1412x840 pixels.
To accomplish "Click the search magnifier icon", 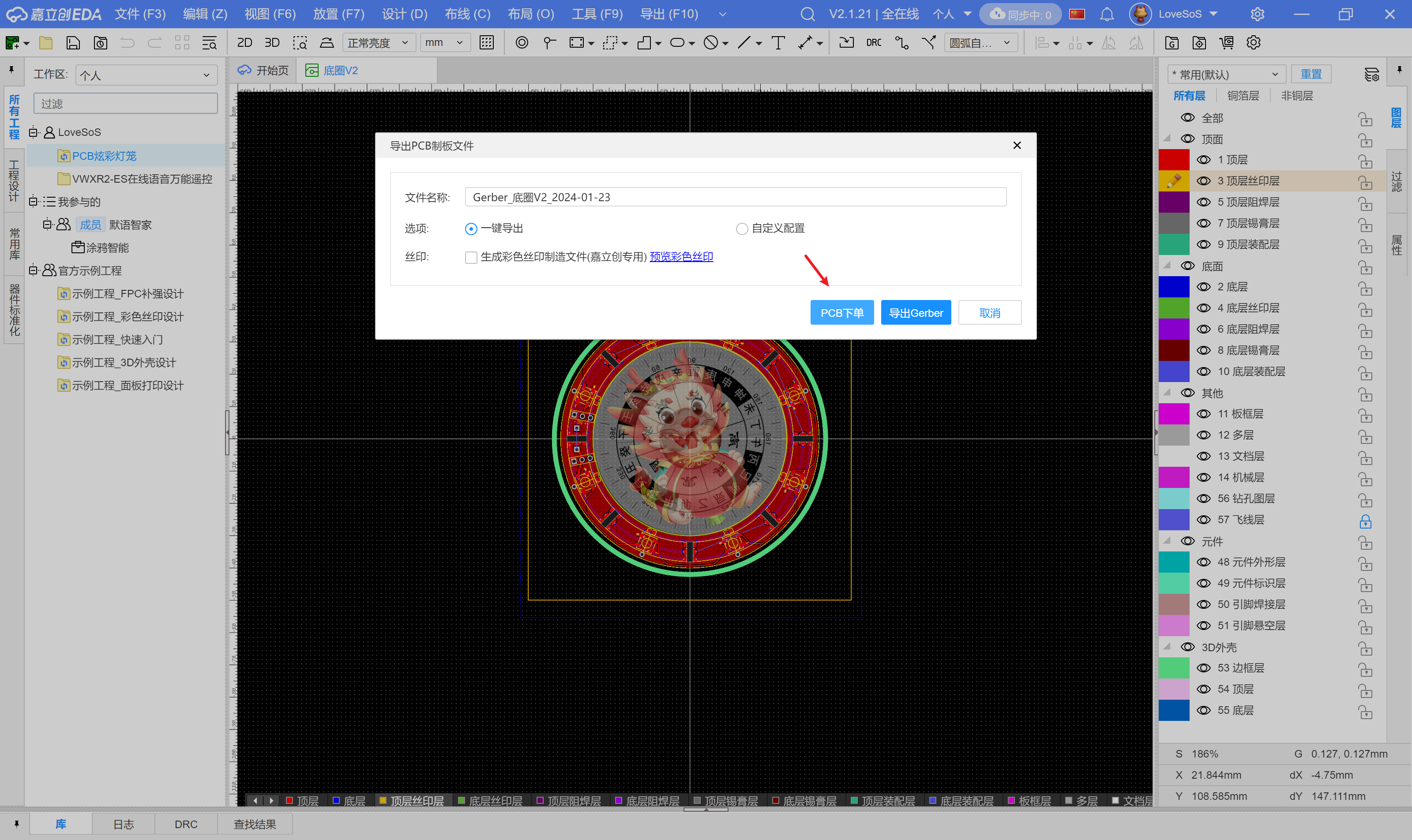I will pyautogui.click(x=807, y=14).
